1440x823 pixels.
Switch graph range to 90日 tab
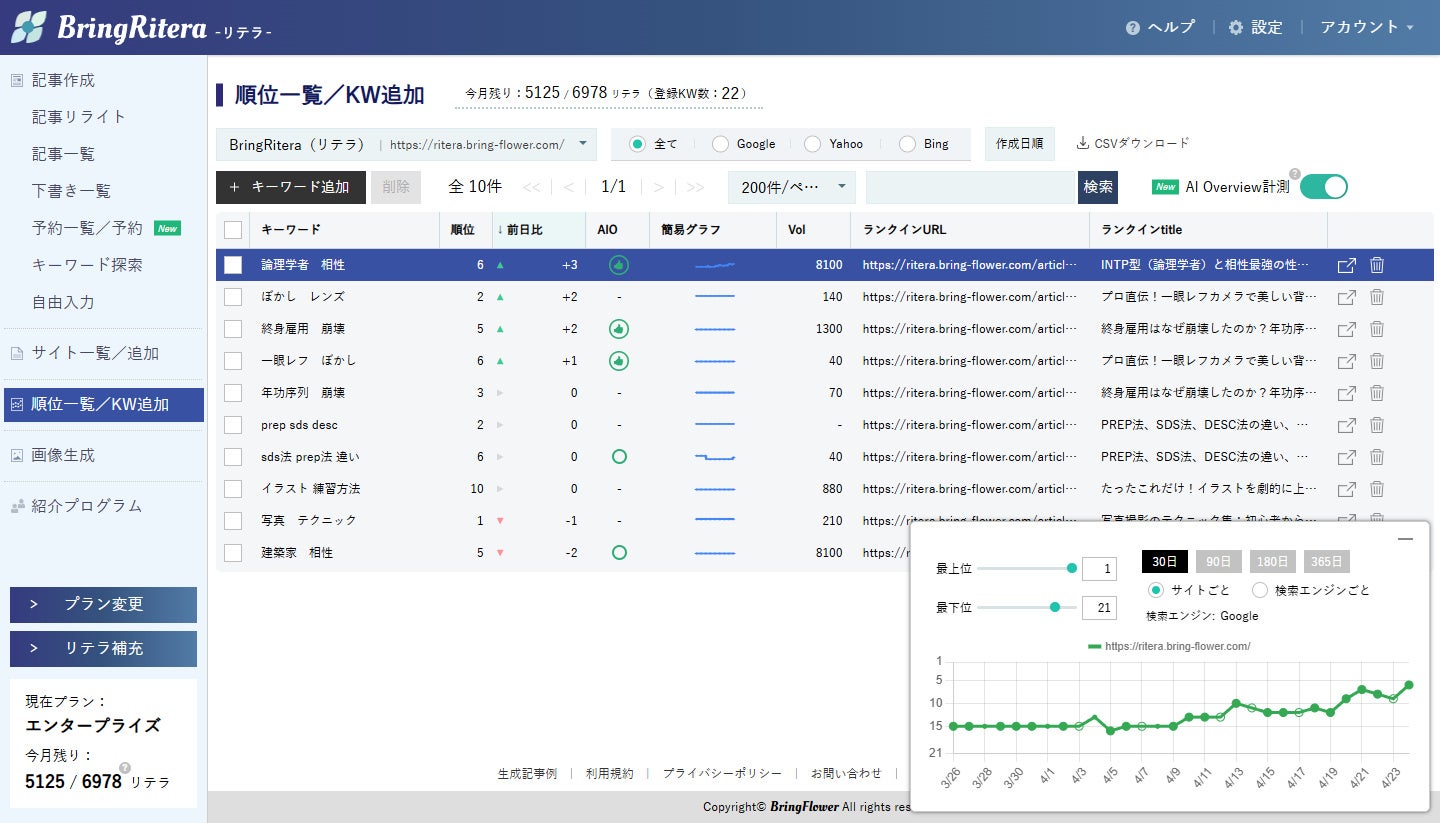[1217, 562]
